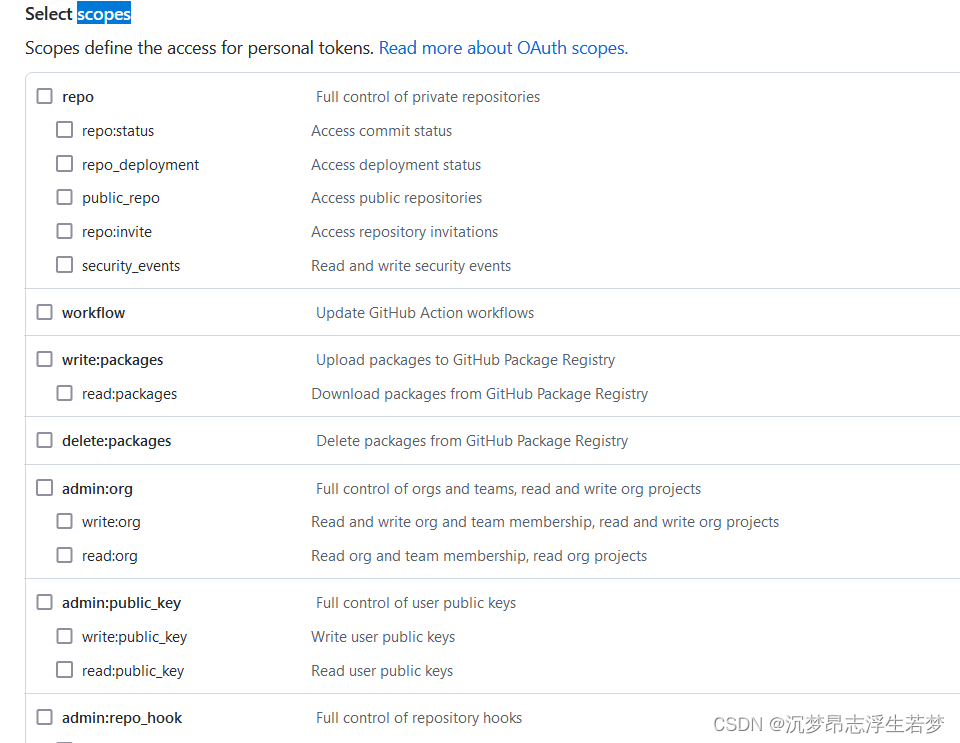The width and height of the screenshot is (960, 743).
Task: Enable the read:packages scope
Action: coord(64,392)
